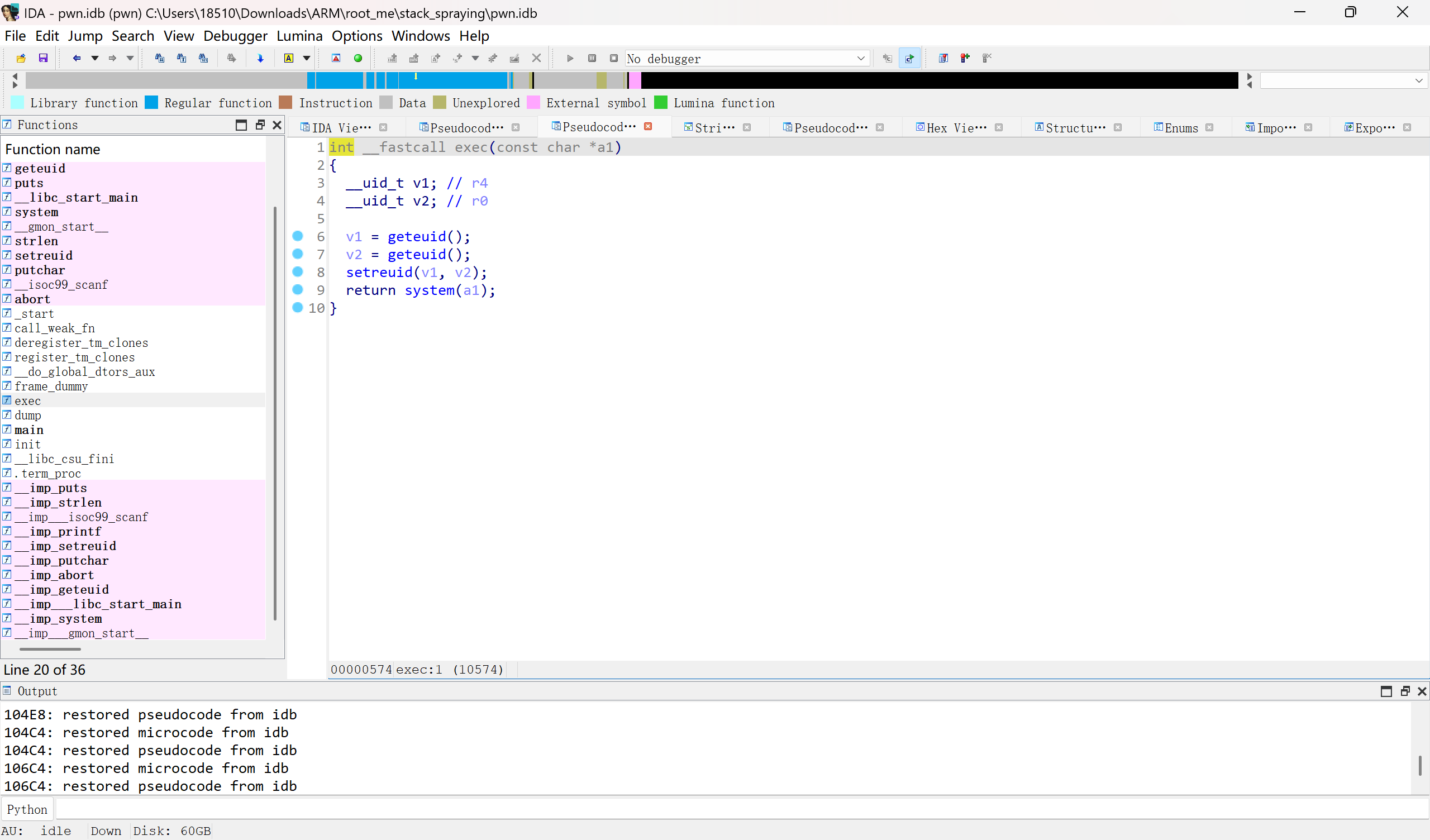Expand the forward navigation history dropdown
The image size is (1430, 840).
point(130,58)
